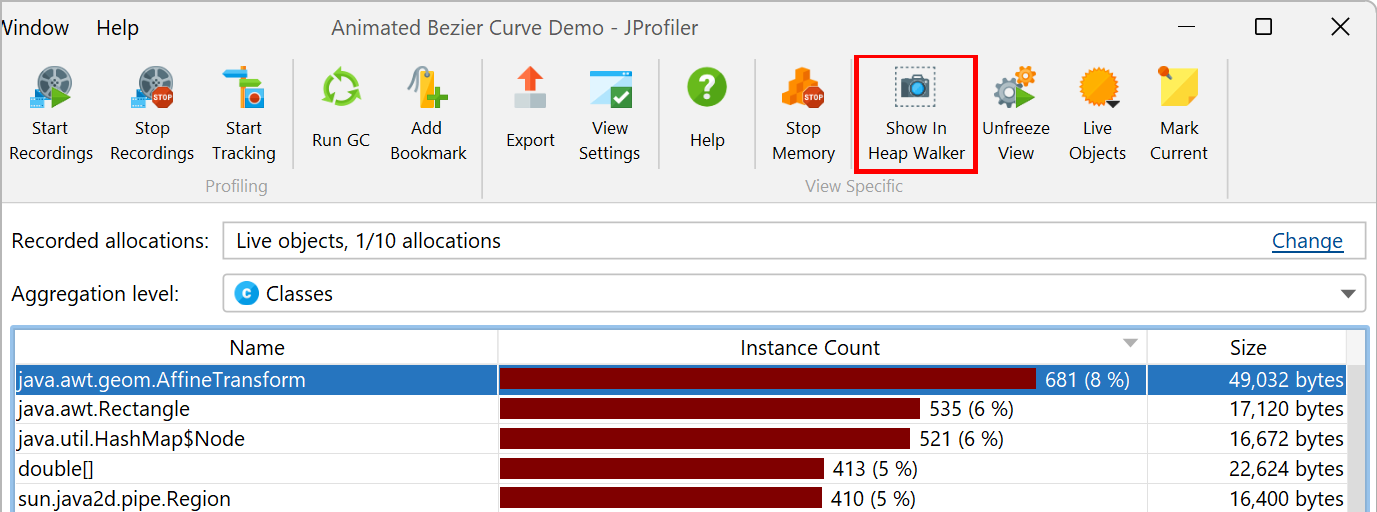Open the Aggregation level Classes dropdown

point(794,294)
